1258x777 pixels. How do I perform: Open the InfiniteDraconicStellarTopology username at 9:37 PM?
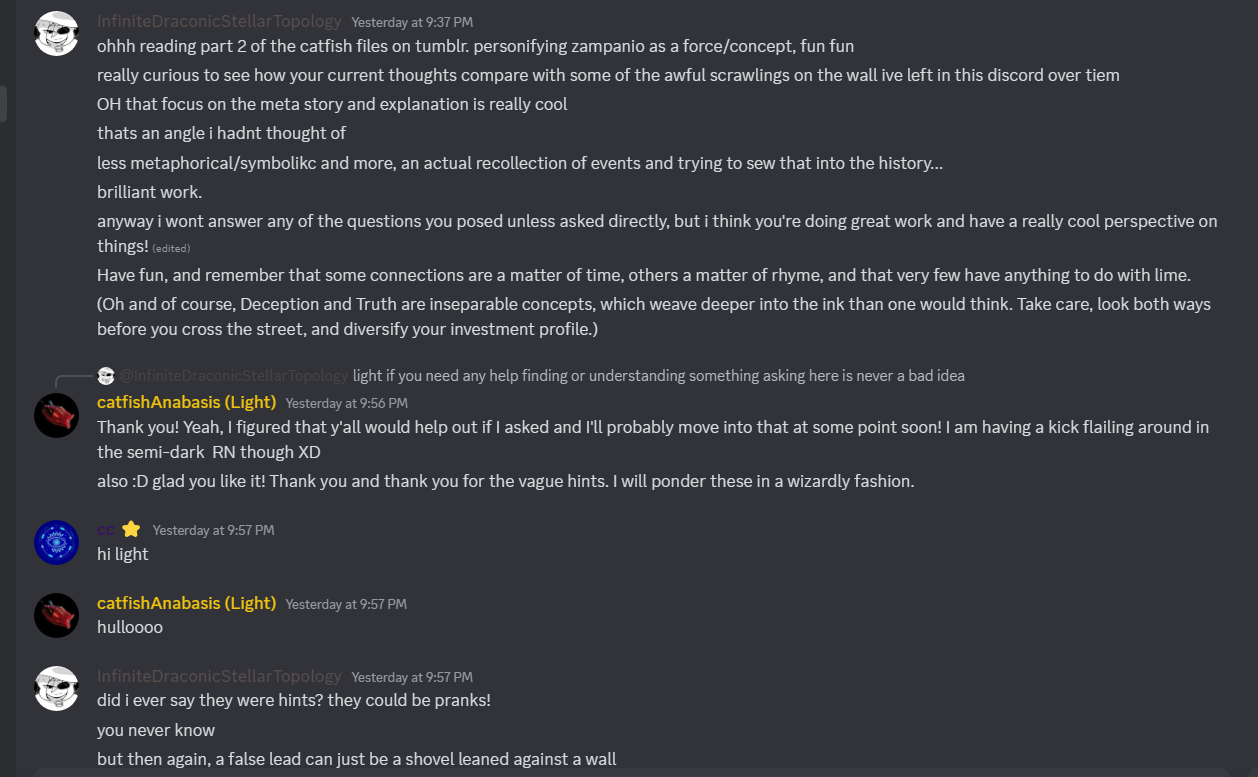click(219, 21)
